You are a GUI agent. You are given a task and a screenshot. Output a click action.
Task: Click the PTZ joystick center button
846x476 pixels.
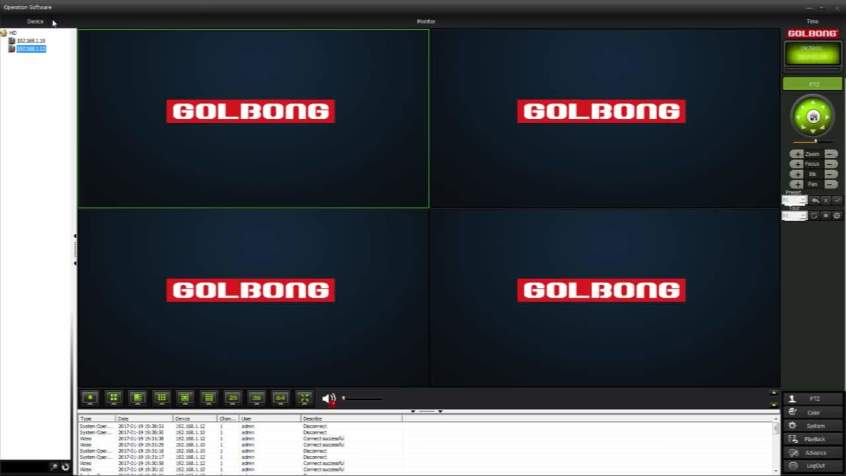point(813,116)
